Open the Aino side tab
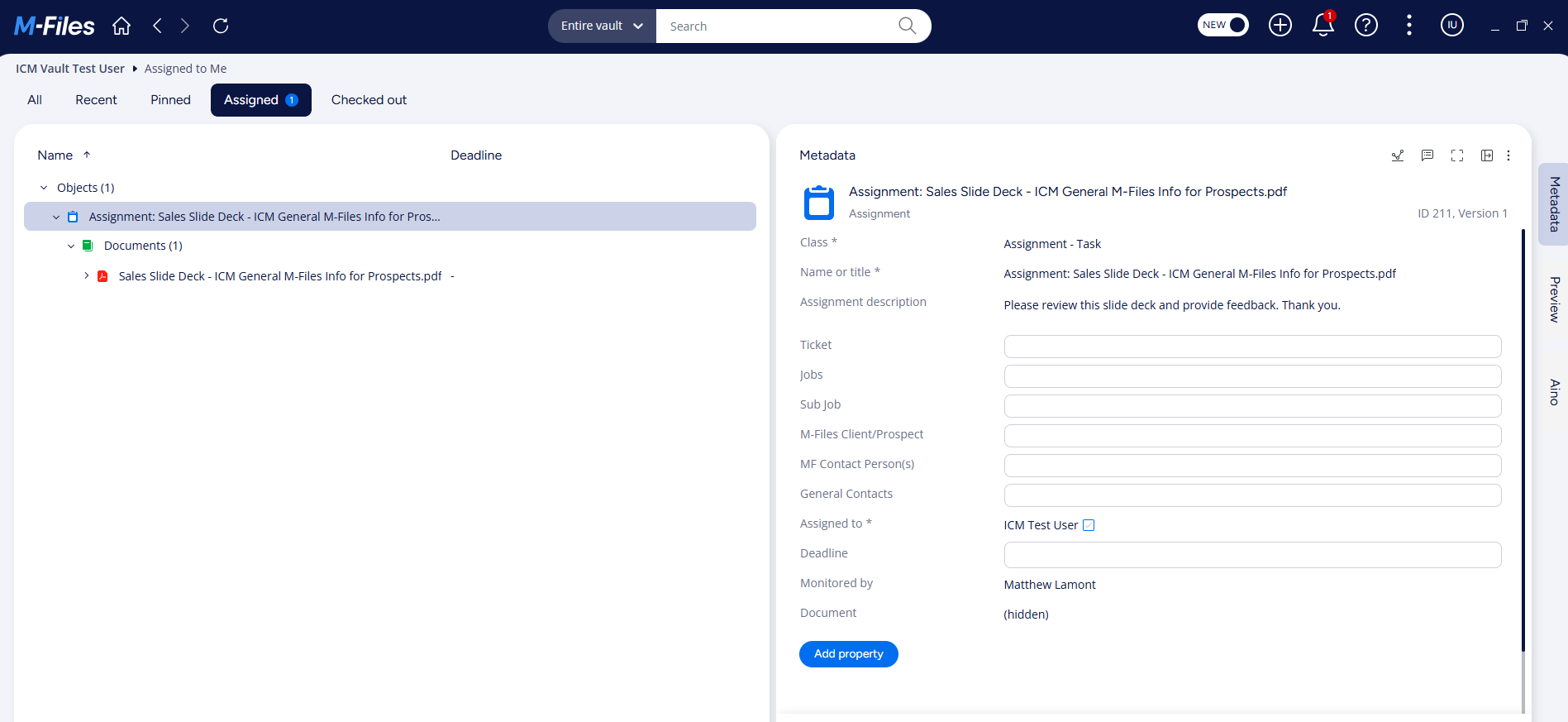 tap(1554, 392)
